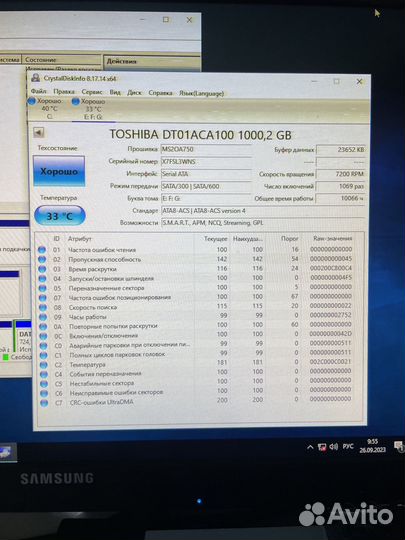The height and width of the screenshot is (540, 405).
Task: Click the blue Хорошо health status button
Action: coord(59,171)
